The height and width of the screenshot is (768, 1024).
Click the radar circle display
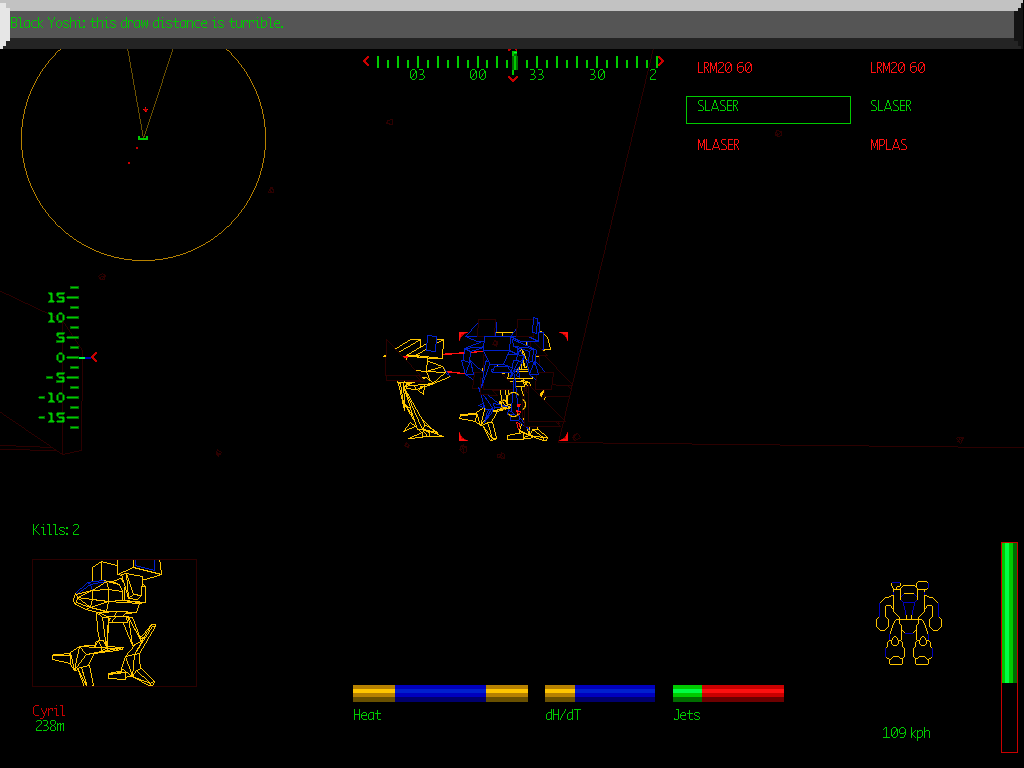(145, 150)
